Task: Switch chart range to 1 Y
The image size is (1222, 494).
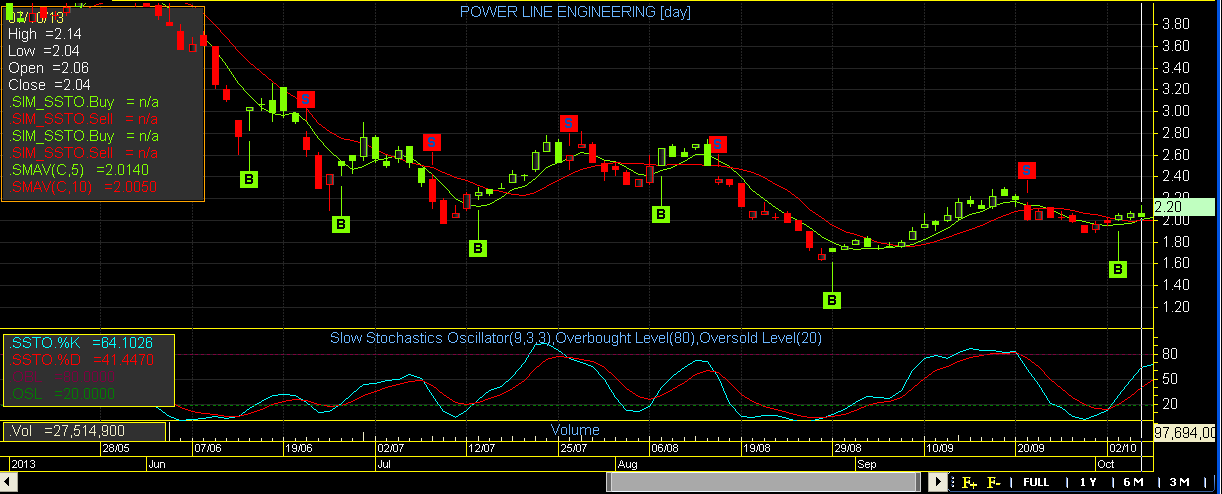Action: click(x=1088, y=482)
